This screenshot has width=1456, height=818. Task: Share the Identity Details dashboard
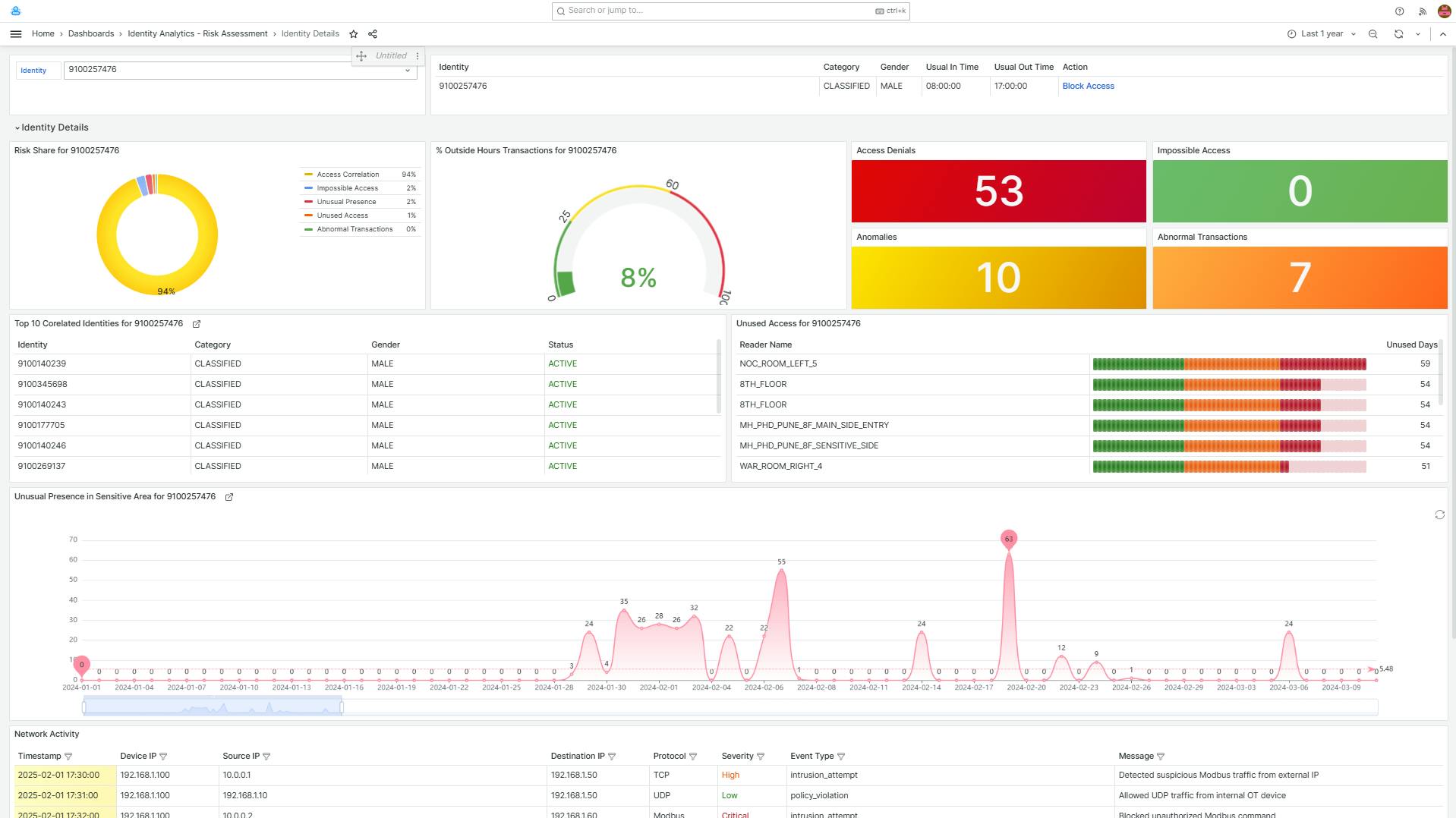pos(372,33)
